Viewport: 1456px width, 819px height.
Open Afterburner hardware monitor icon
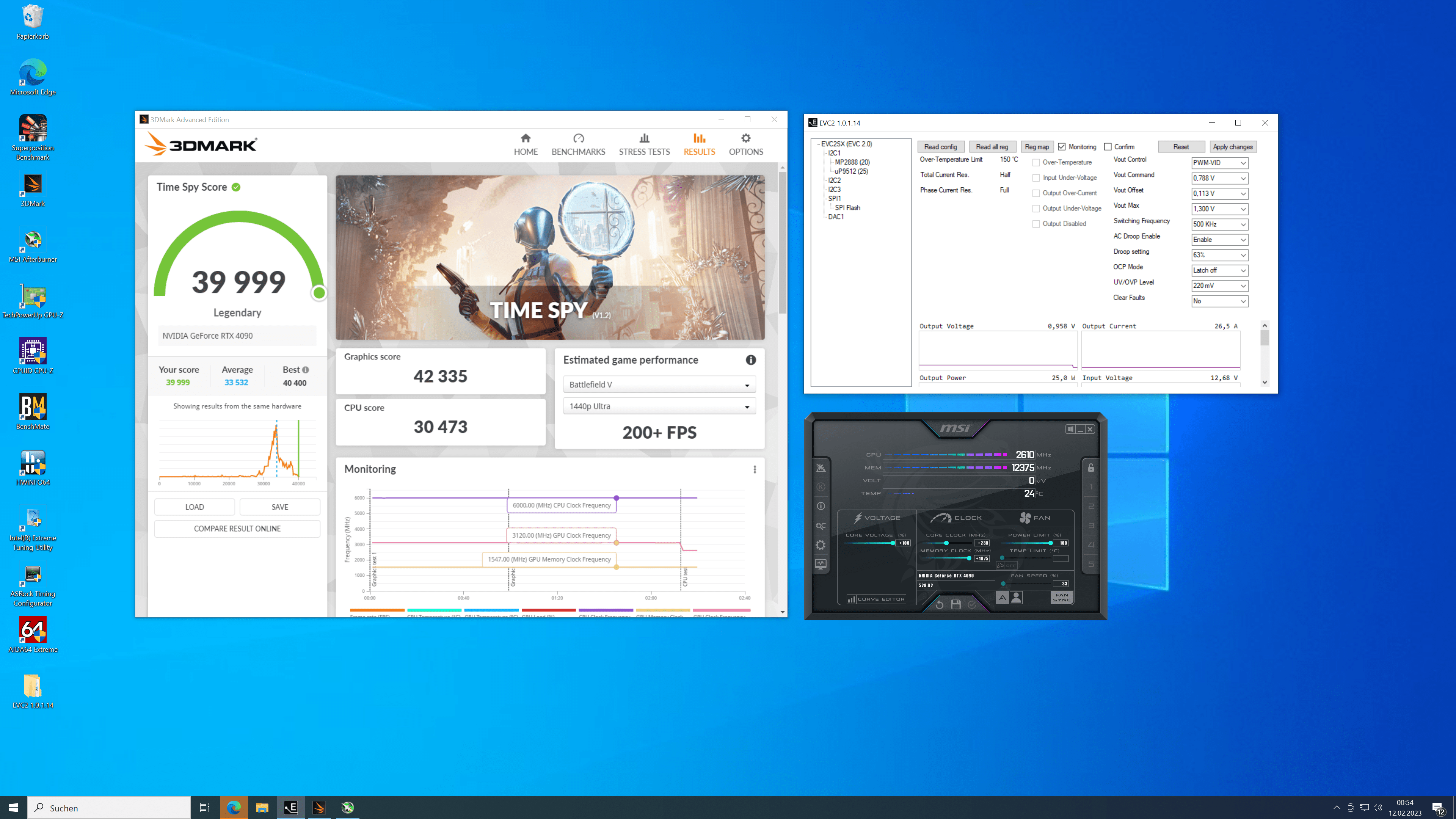(x=821, y=564)
